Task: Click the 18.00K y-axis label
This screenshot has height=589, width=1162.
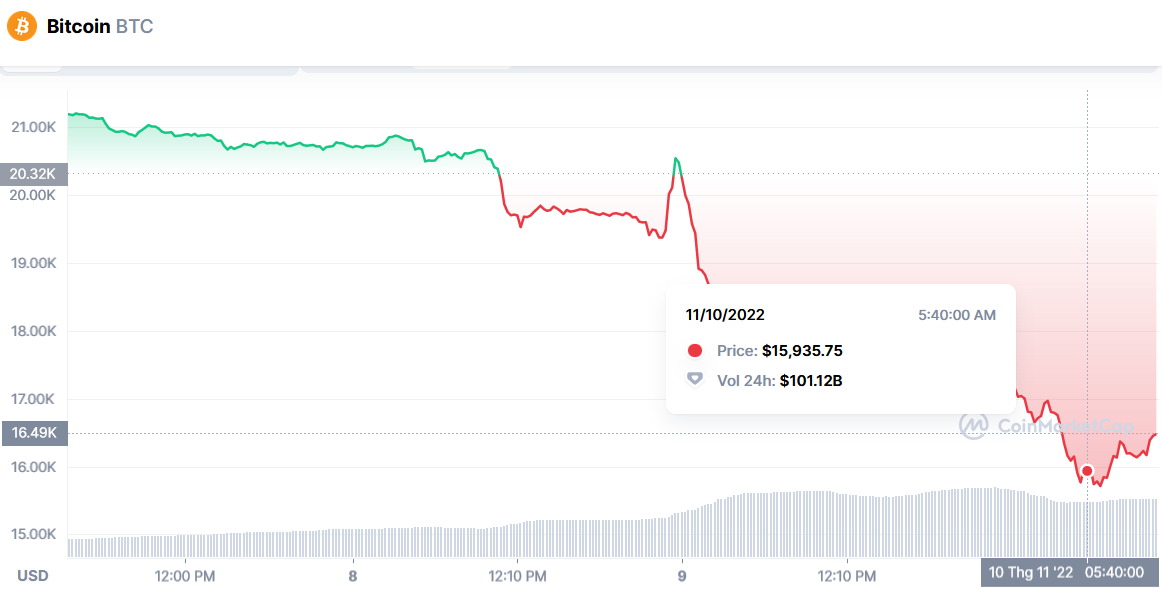Action: tap(33, 332)
